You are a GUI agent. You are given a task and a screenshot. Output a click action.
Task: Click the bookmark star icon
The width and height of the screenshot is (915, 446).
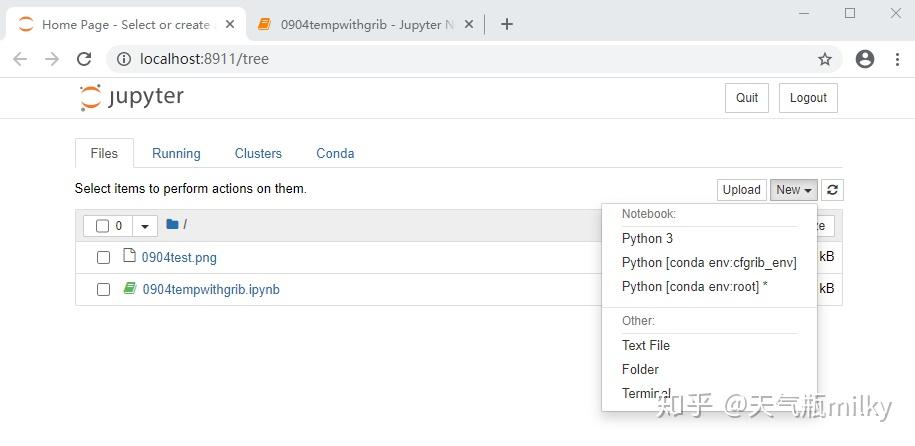(x=825, y=59)
